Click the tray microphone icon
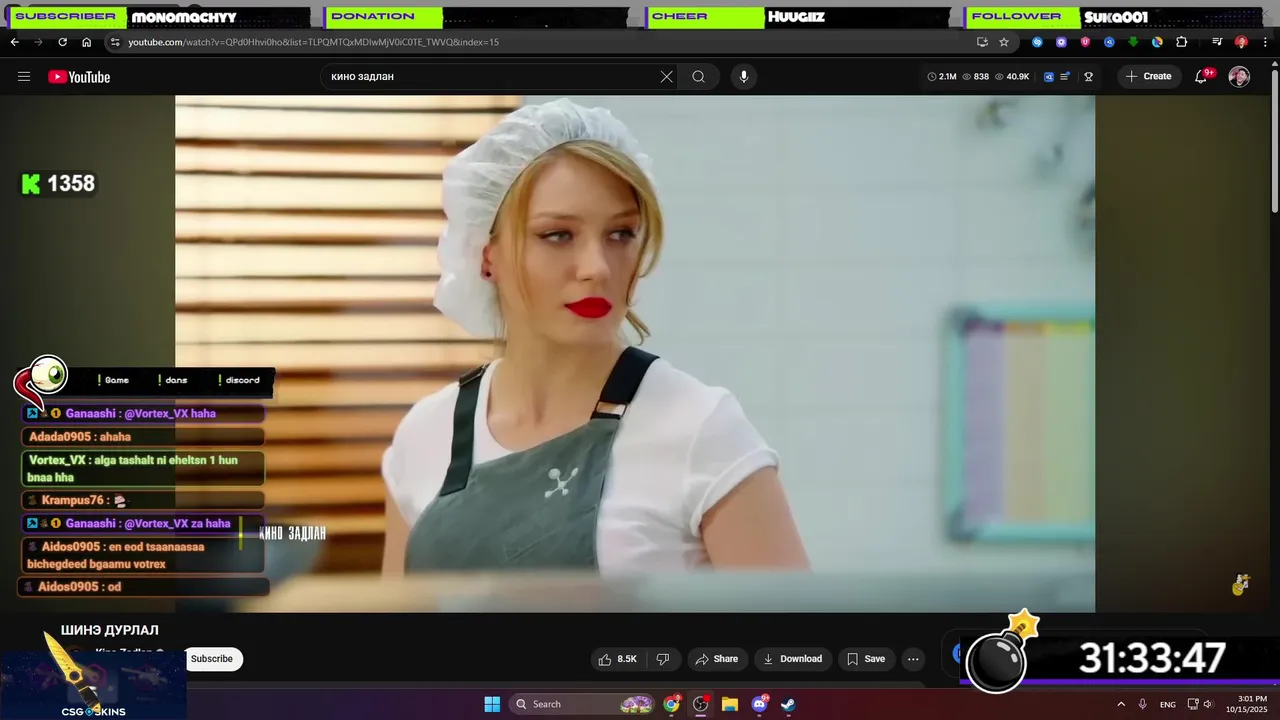This screenshot has height=720, width=1280. point(1143,704)
